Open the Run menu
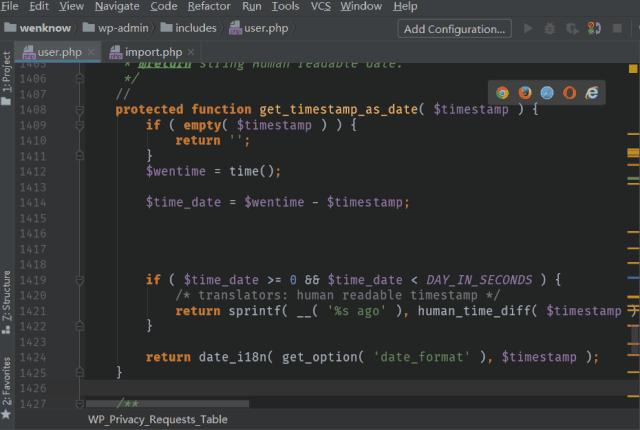The height and width of the screenshot is (430, 640). 252,6
